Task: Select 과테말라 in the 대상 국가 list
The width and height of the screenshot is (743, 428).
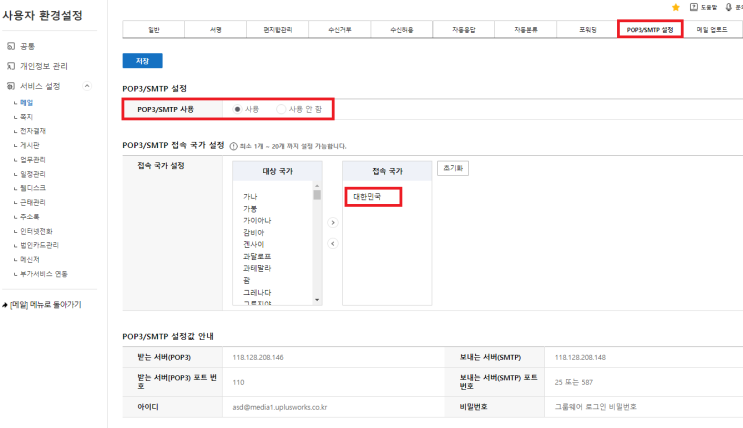Action: click(257, 268)
